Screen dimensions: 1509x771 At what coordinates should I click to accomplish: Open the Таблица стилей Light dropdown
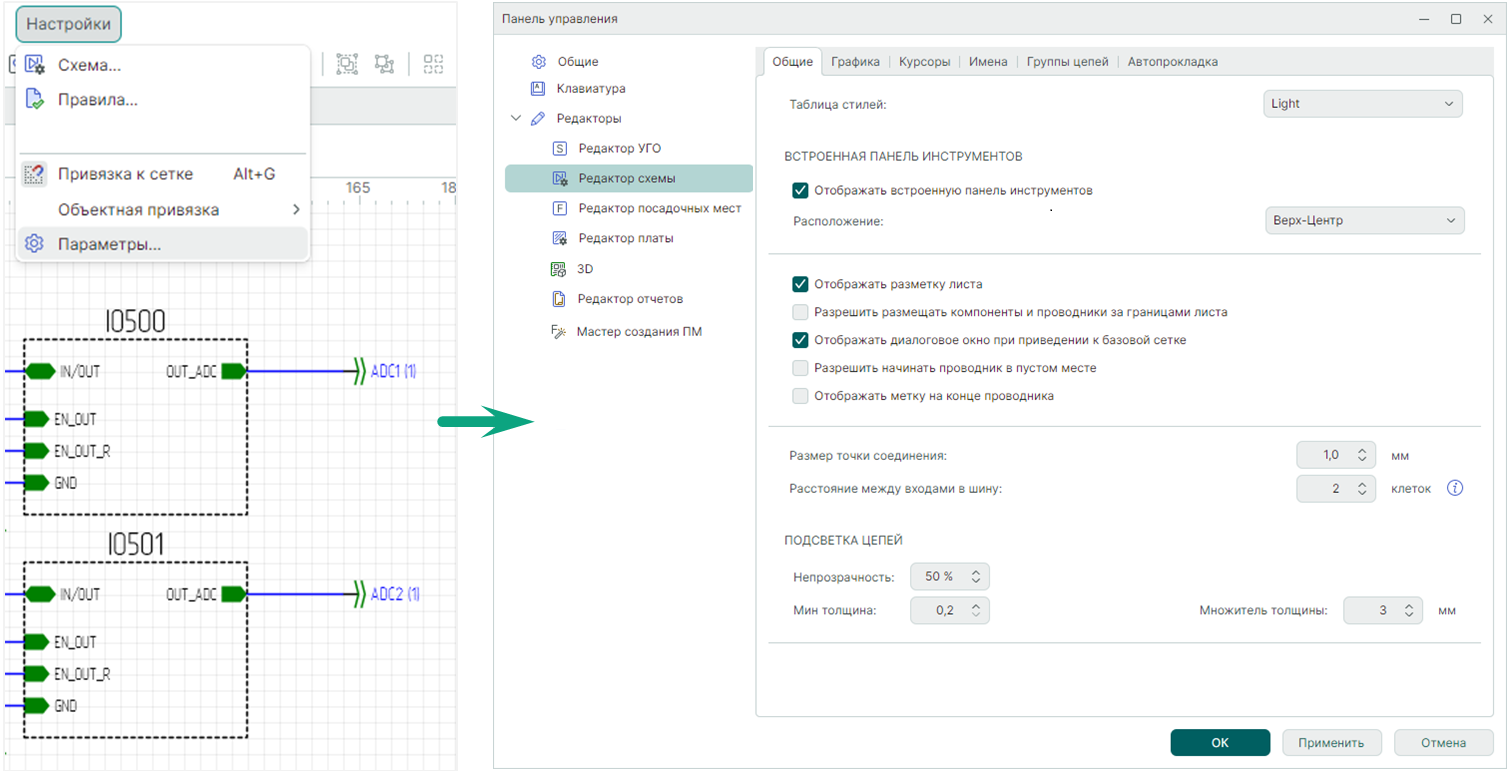[1362, 104]
